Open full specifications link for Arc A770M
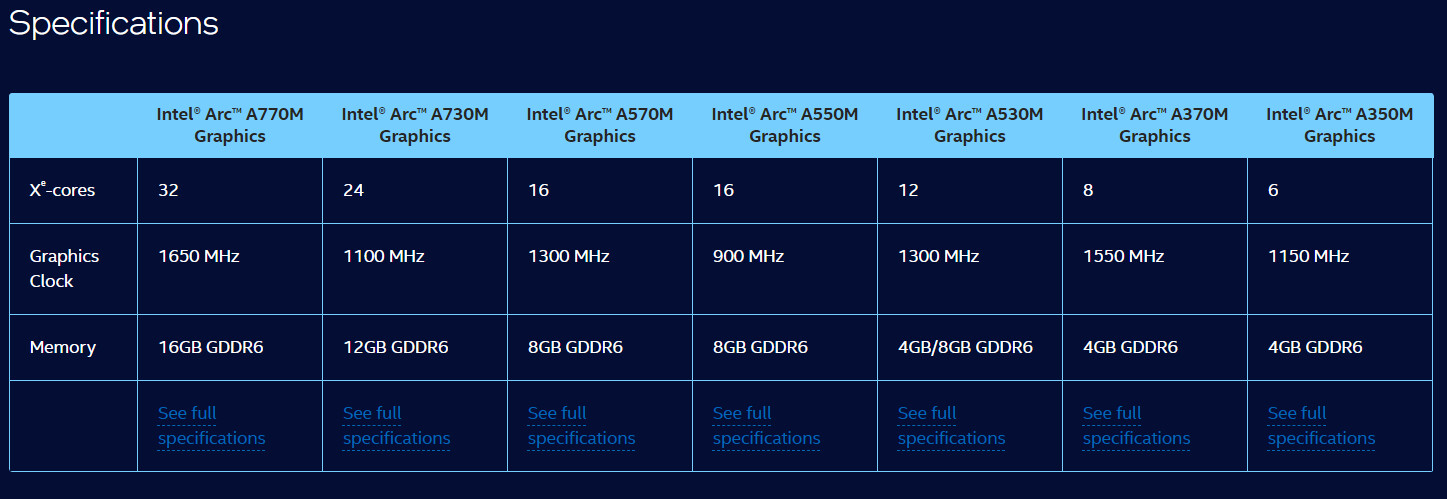The image size is (1447, 499). click(x=211, y=426)
